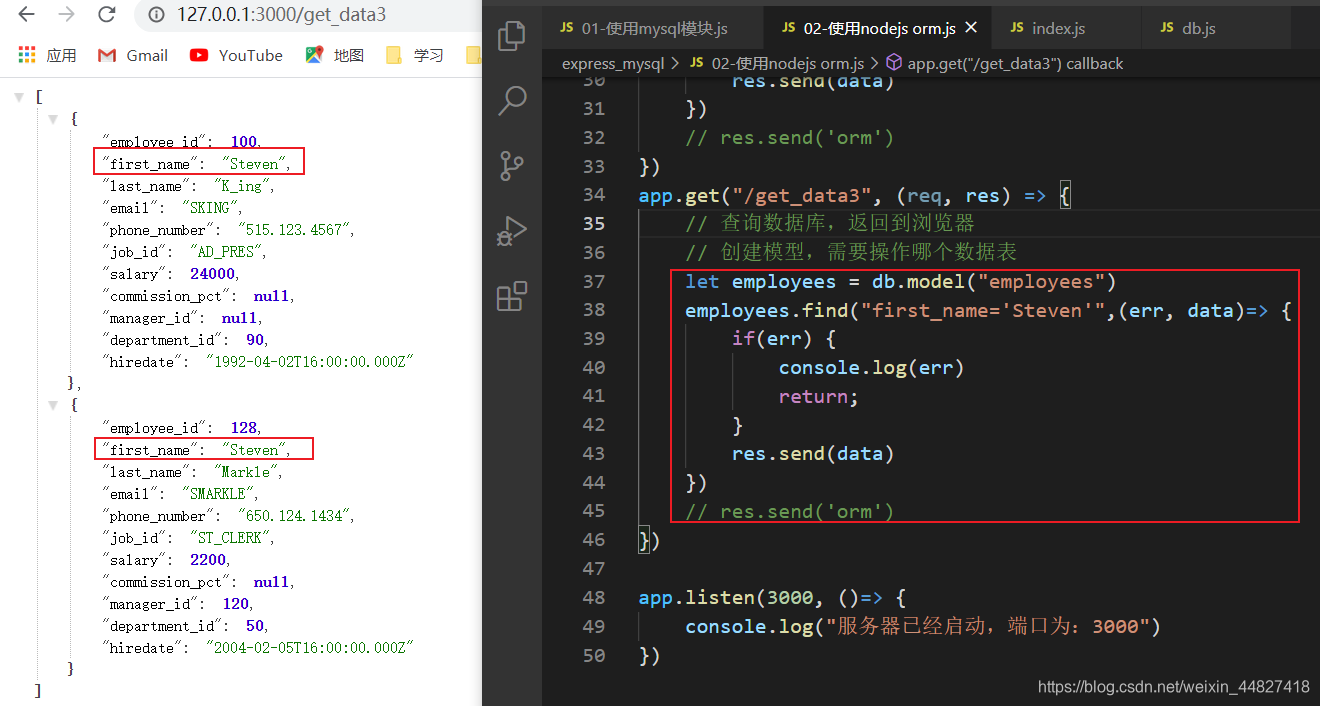
Task: Click 02-使用nodejs orm.js in the breadcrumb
Action: coord(777,64)
